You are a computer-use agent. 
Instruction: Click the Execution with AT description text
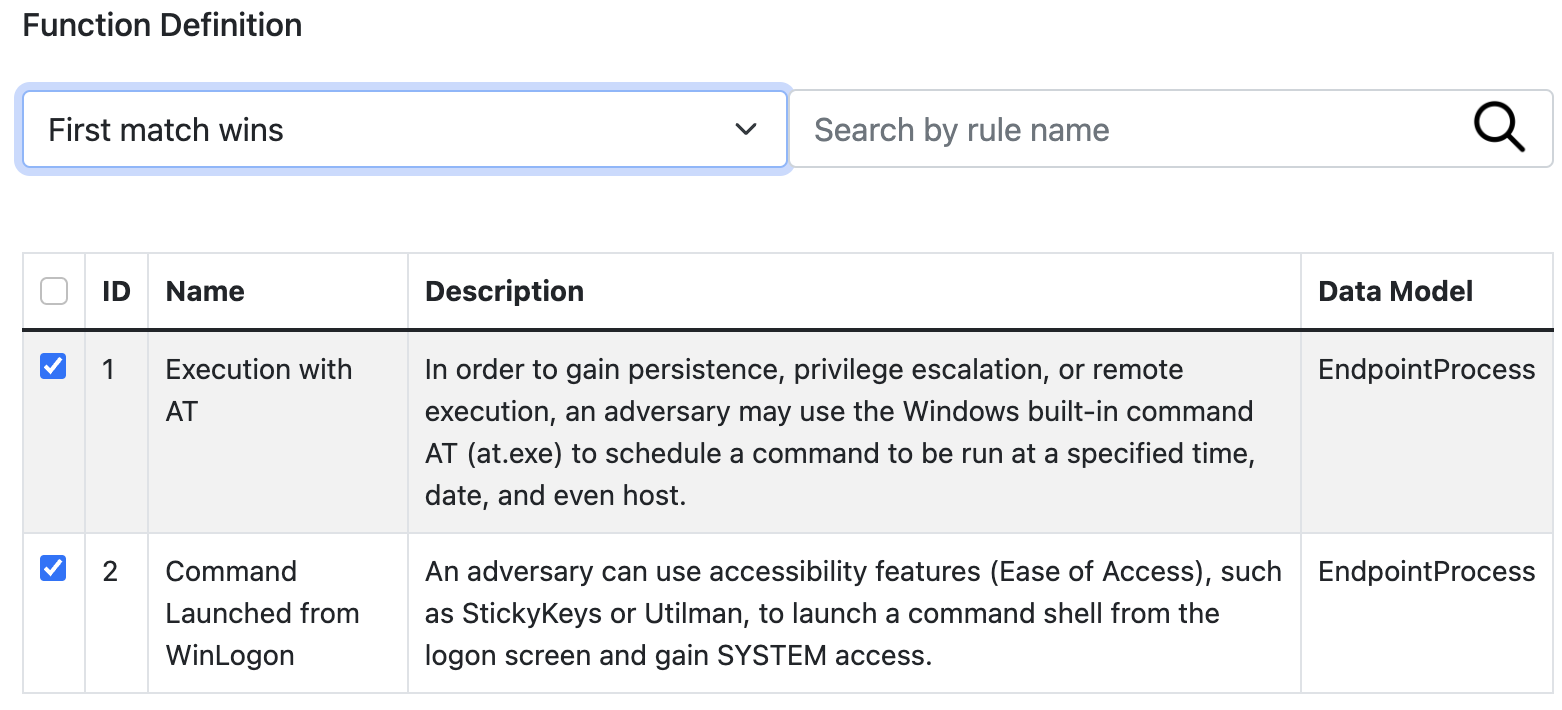[x=838, y=432]
